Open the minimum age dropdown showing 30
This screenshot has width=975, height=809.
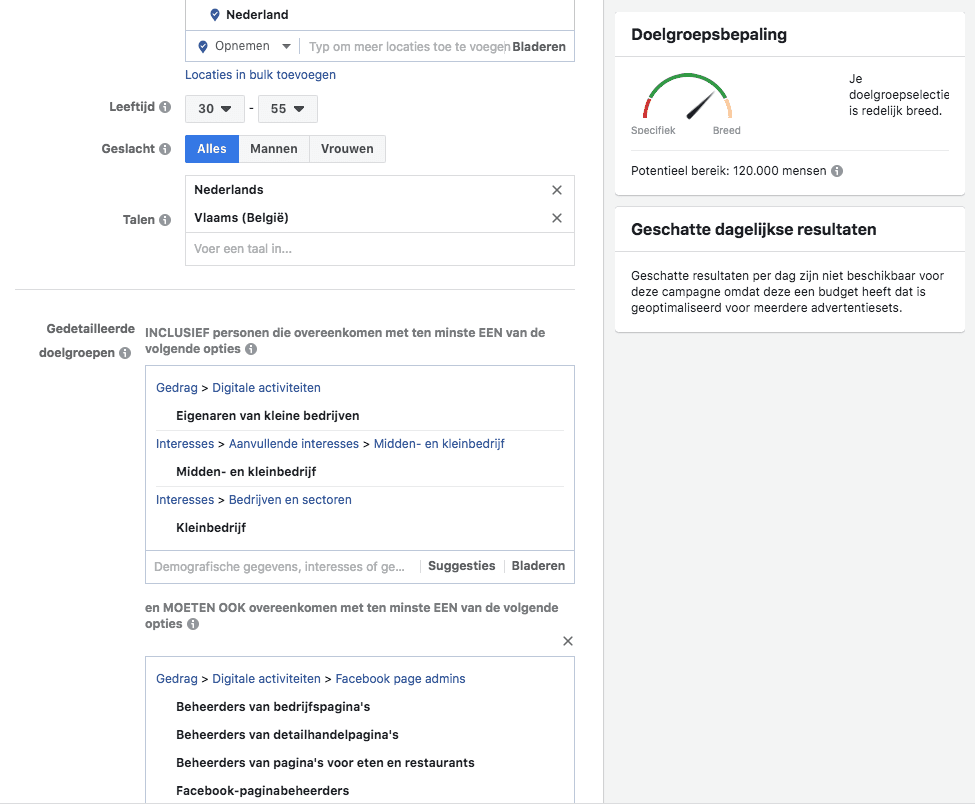[x=214, y=108]
